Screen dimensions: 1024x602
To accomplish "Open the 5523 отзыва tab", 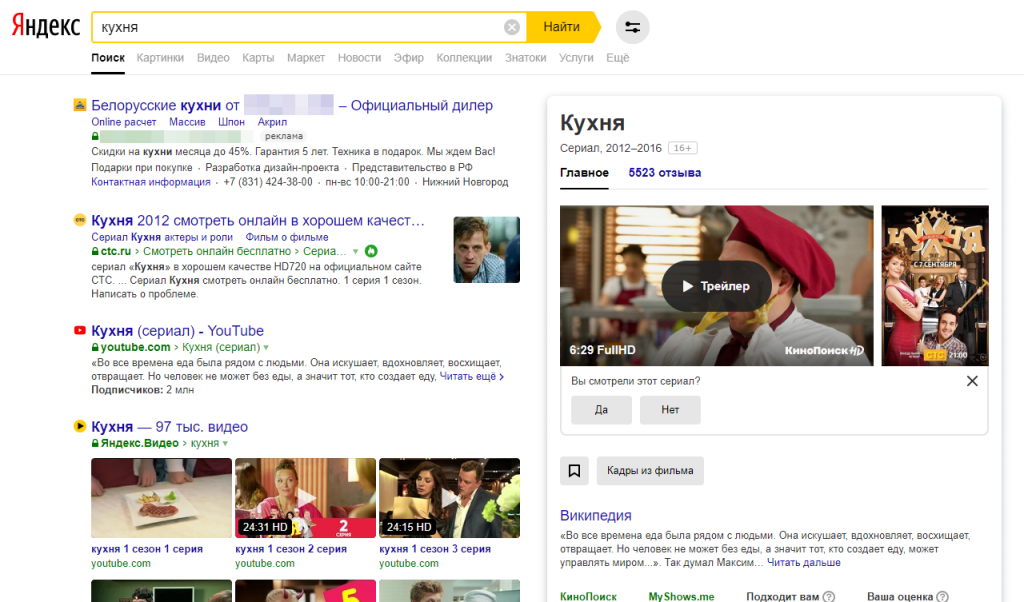I will (x=665, y=173).
